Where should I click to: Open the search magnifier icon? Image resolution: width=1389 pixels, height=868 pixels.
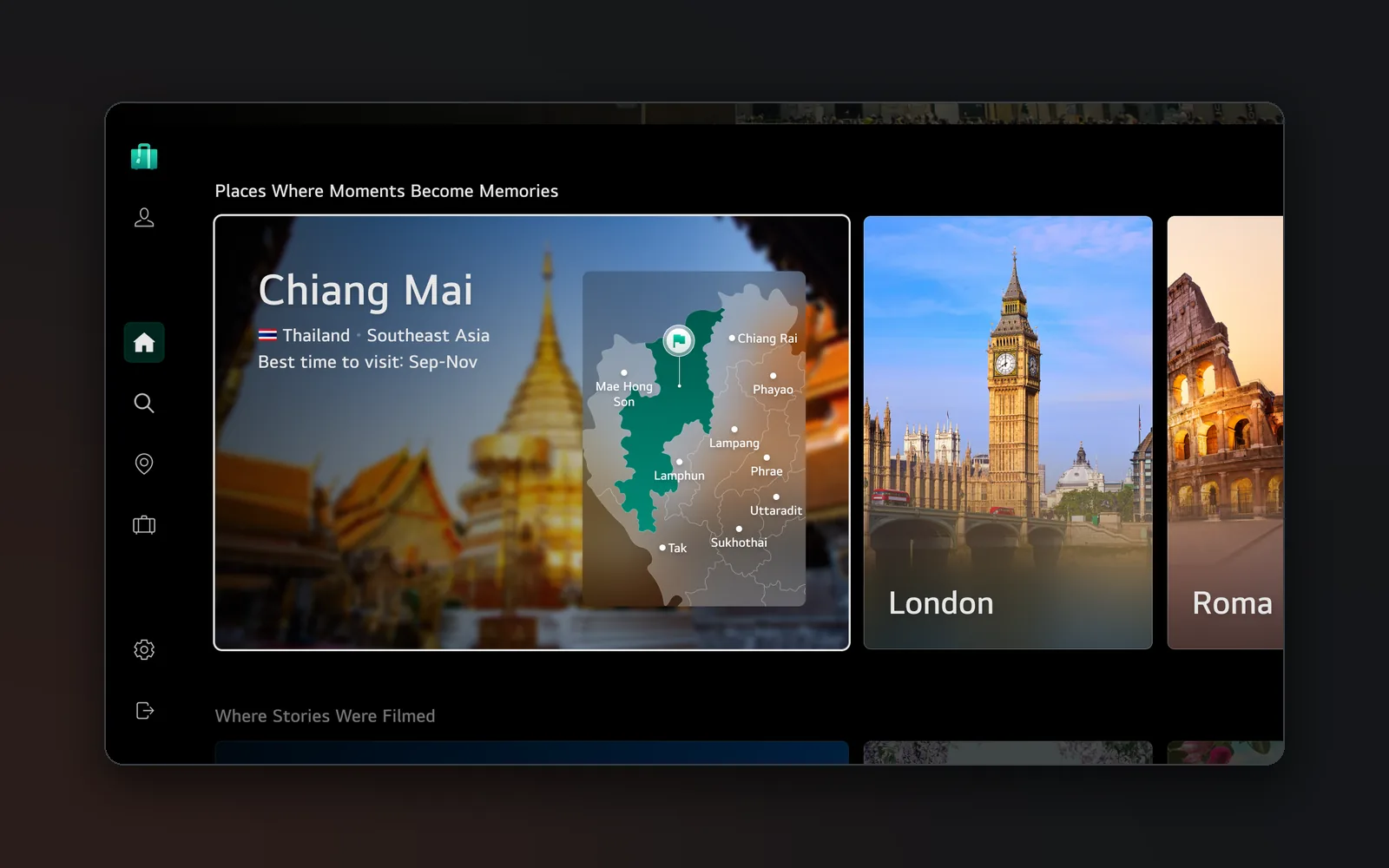pos(144,403)
